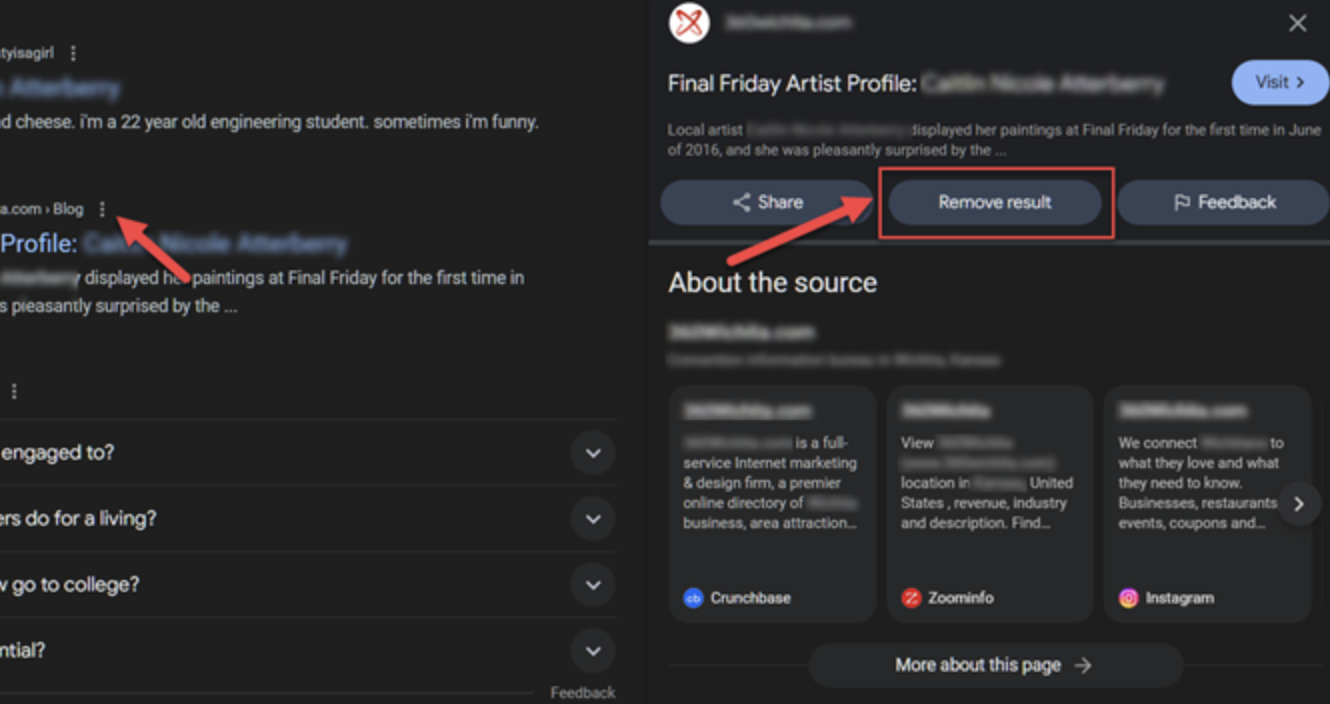Click the Feedback link under the questions
This screenshot has width=1330, height=704.
[582, 692]
